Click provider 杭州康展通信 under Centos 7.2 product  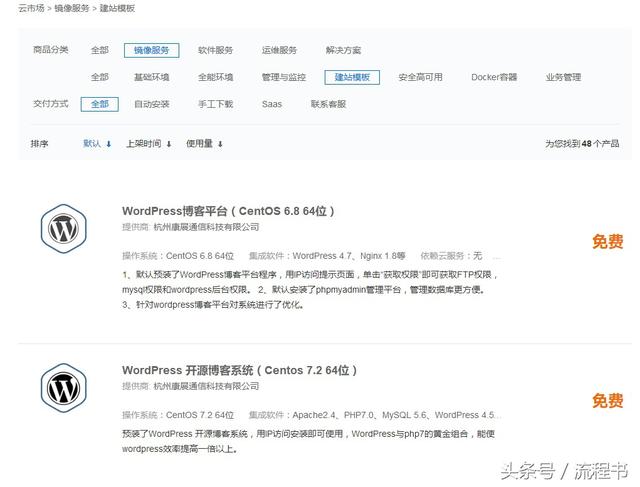click(x=206, y=386)
